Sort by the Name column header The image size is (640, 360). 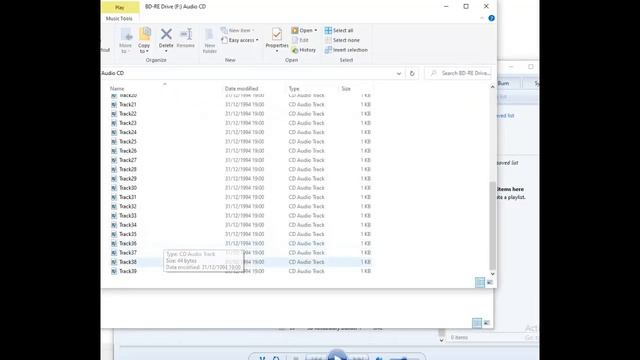[117, 89]
